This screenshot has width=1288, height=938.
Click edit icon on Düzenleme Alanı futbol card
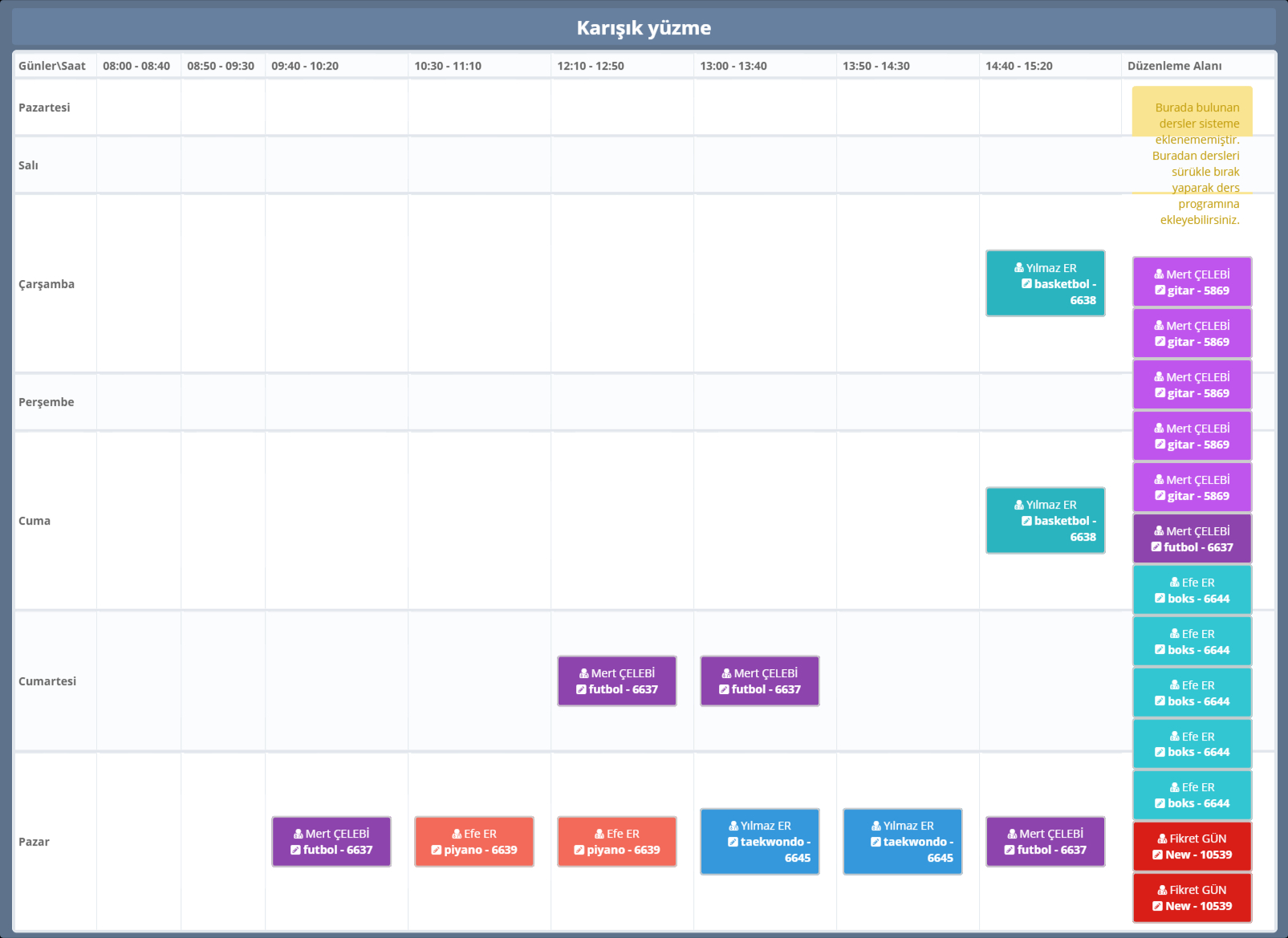(x=1156, y=547)
